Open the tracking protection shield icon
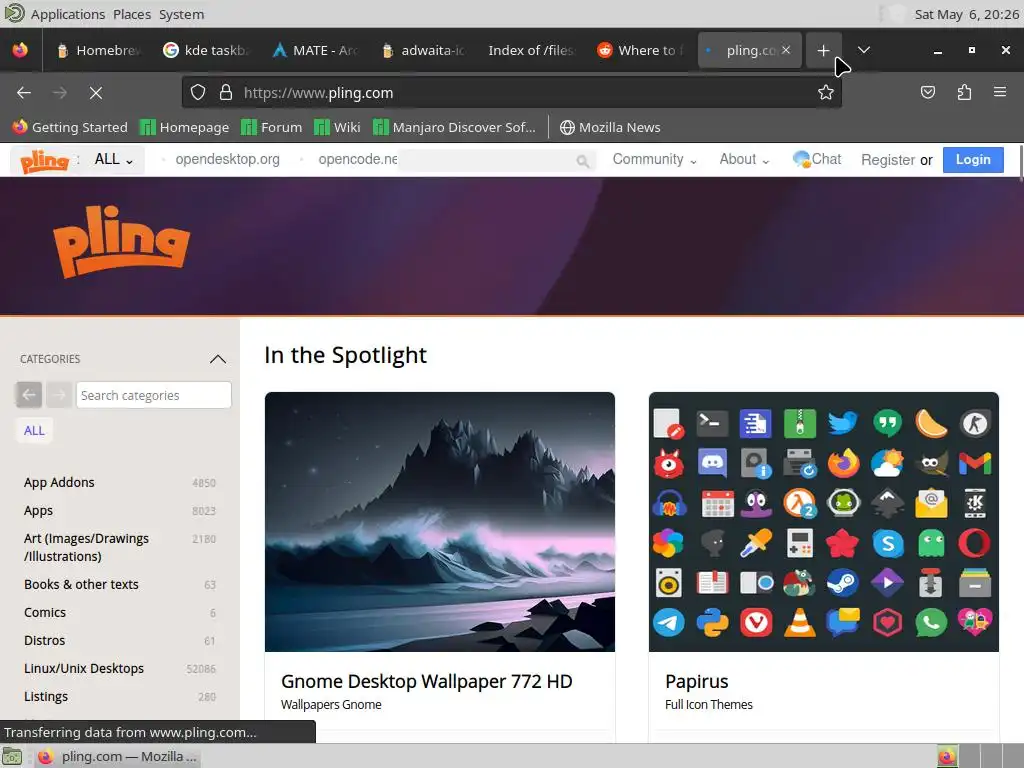This screenshot has height=768, width=1024. [x=198, y=93]
